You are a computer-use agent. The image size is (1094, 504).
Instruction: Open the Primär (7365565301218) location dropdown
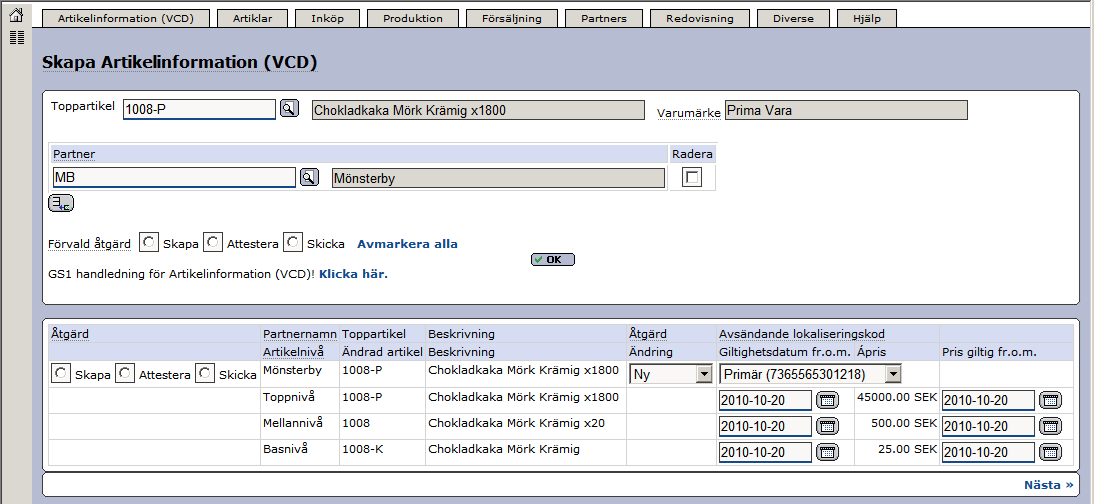(810, 374)
